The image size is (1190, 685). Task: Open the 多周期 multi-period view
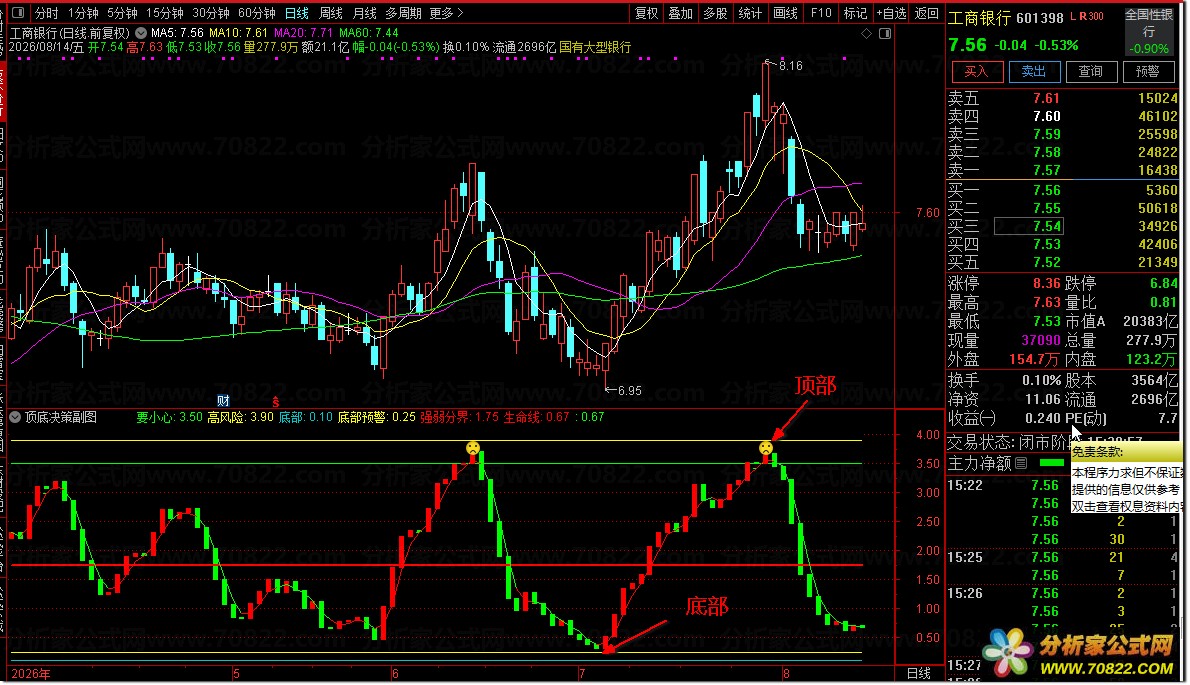tap(403, 13)
